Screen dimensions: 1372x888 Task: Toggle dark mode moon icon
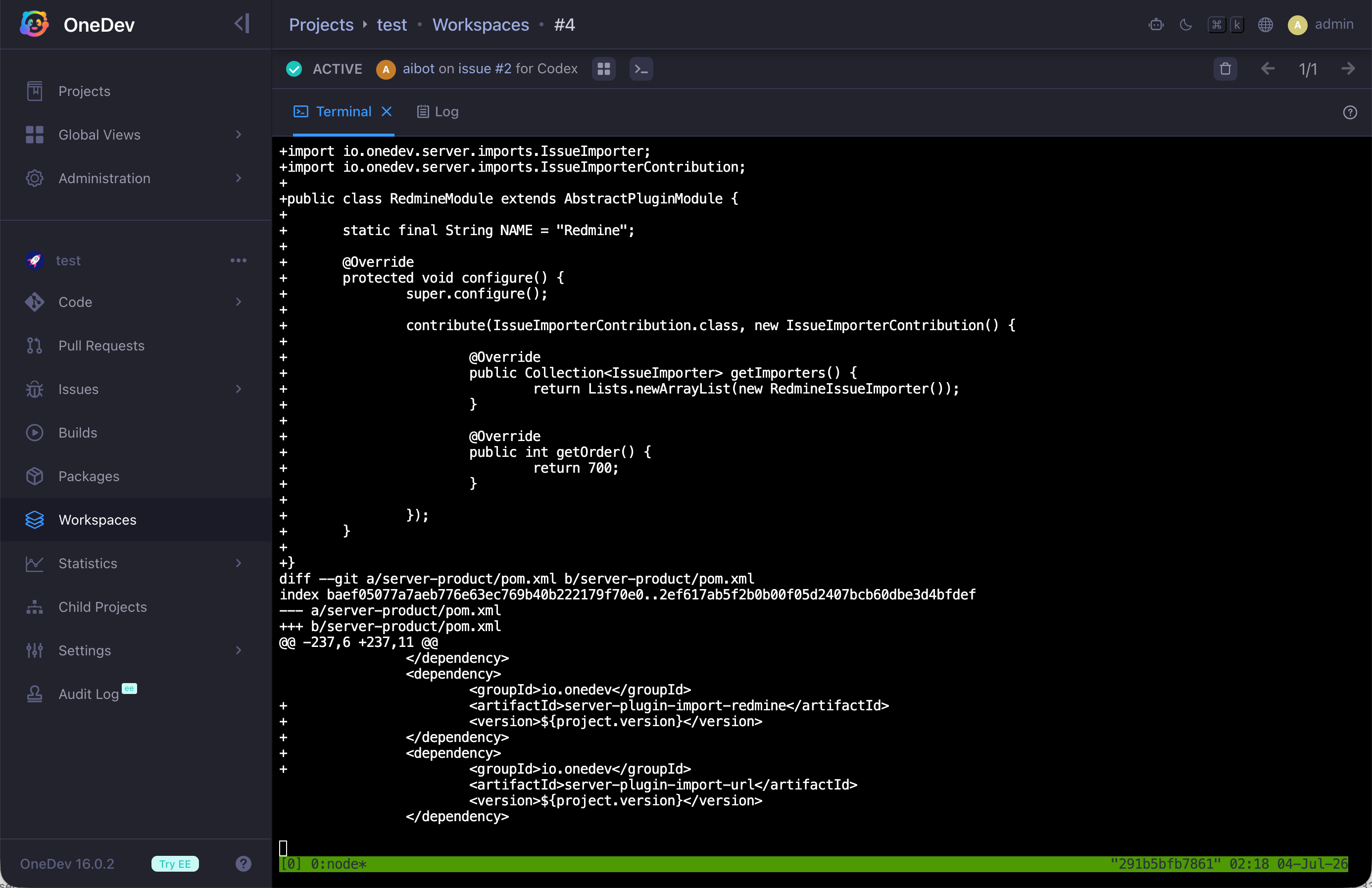coord(1186,25)
